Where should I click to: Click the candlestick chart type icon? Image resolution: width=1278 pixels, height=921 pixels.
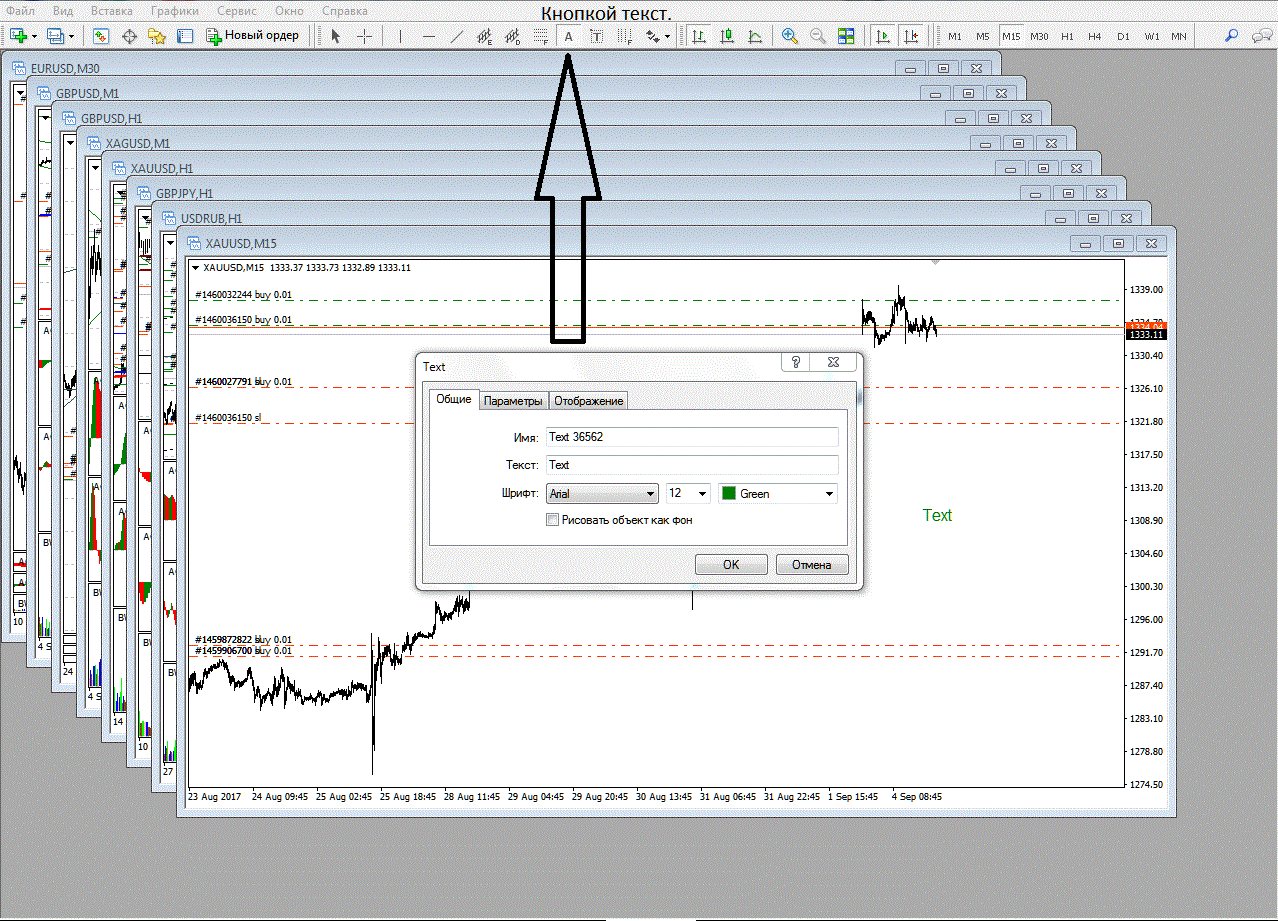tap(728, 36)
